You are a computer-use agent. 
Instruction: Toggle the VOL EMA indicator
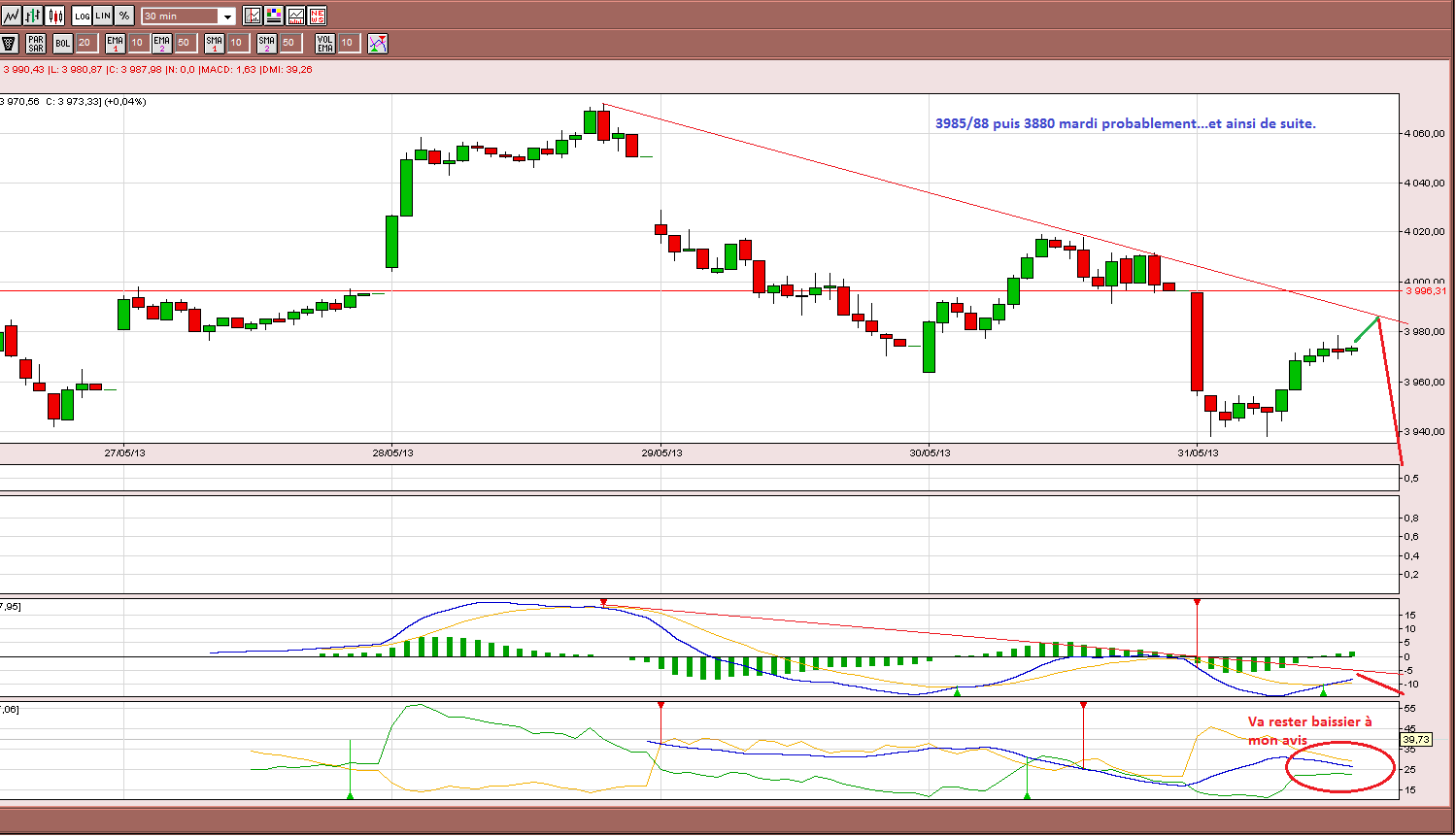pos(325,43)
